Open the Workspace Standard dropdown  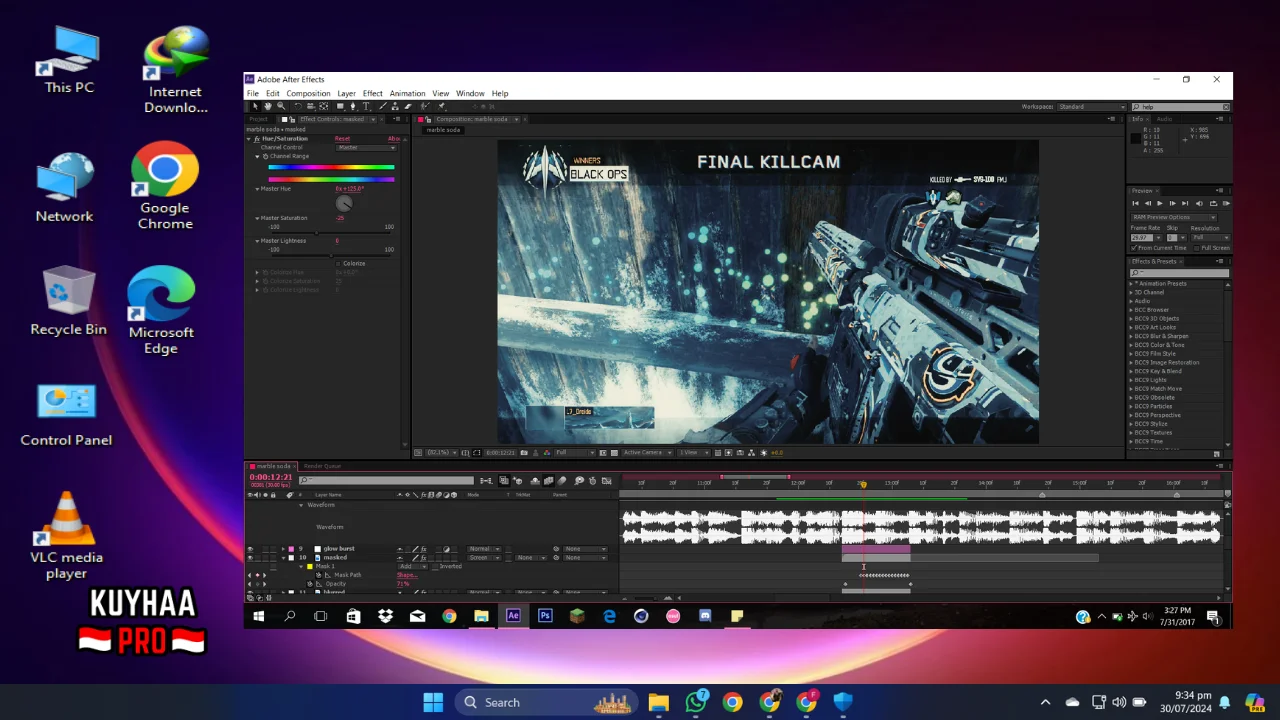(1091, 107)
